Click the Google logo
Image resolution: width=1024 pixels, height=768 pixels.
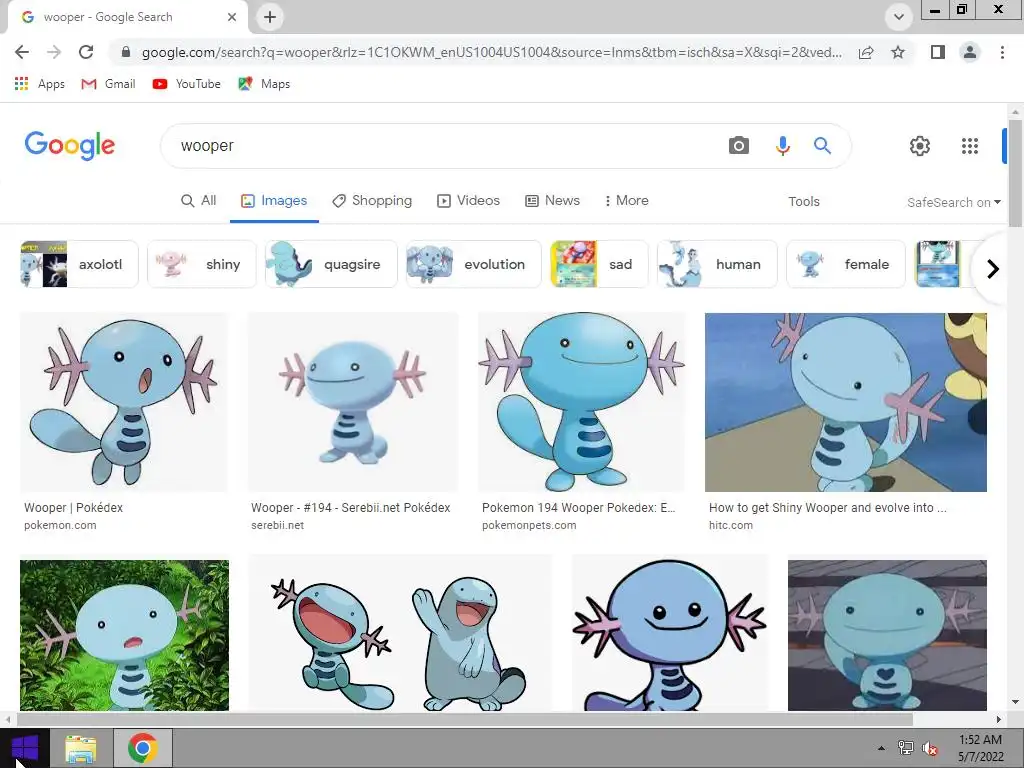click(70, 145)
